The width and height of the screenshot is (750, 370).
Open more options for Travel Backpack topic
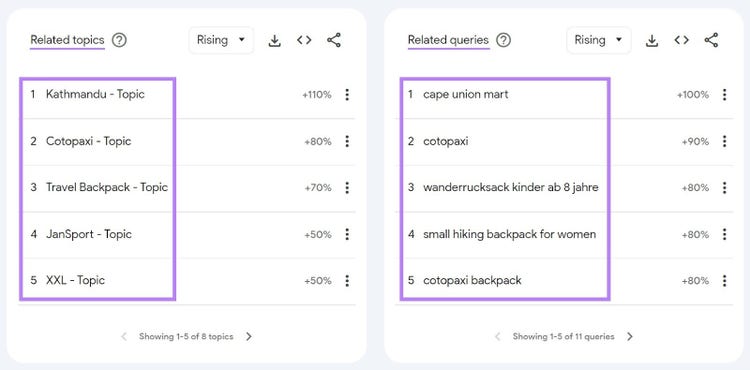tap(347, 187)
